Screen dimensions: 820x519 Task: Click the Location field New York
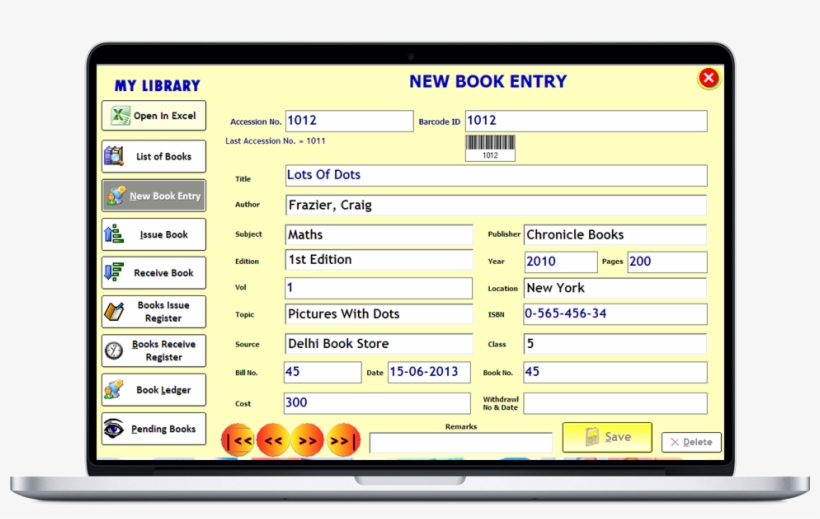pos(616,288)
